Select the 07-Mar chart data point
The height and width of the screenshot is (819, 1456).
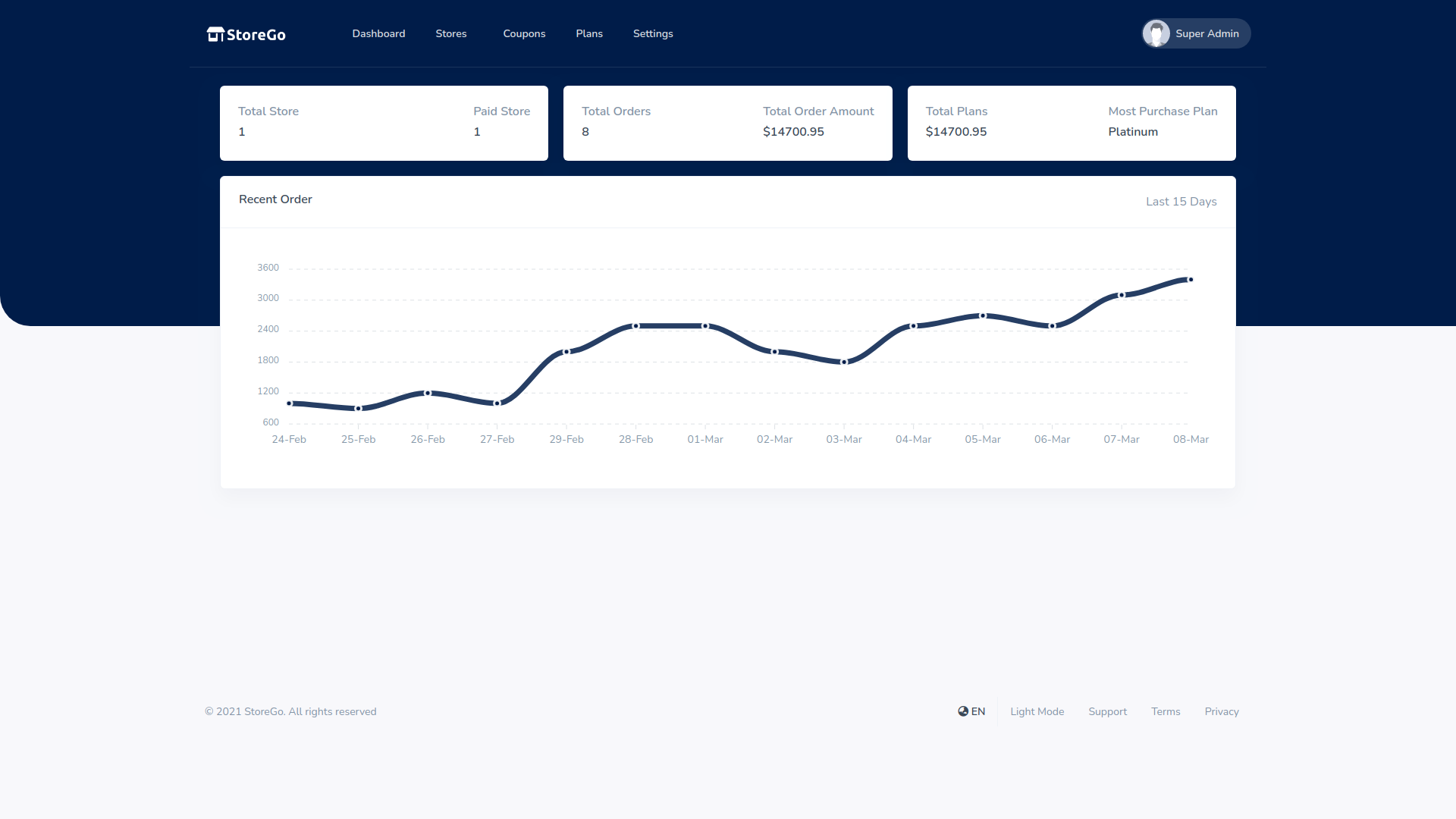click(1122, 295)
